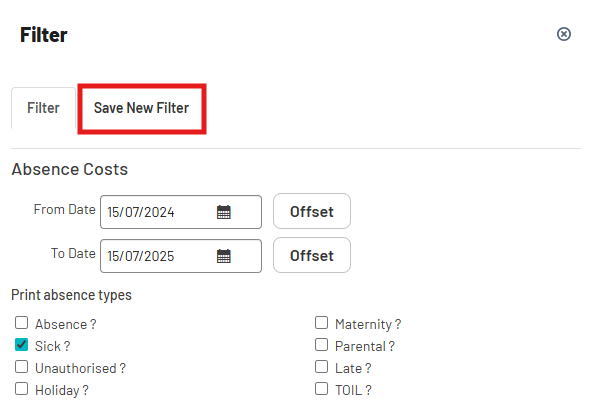Open the From Date calendar picker icon

[224, 212]
